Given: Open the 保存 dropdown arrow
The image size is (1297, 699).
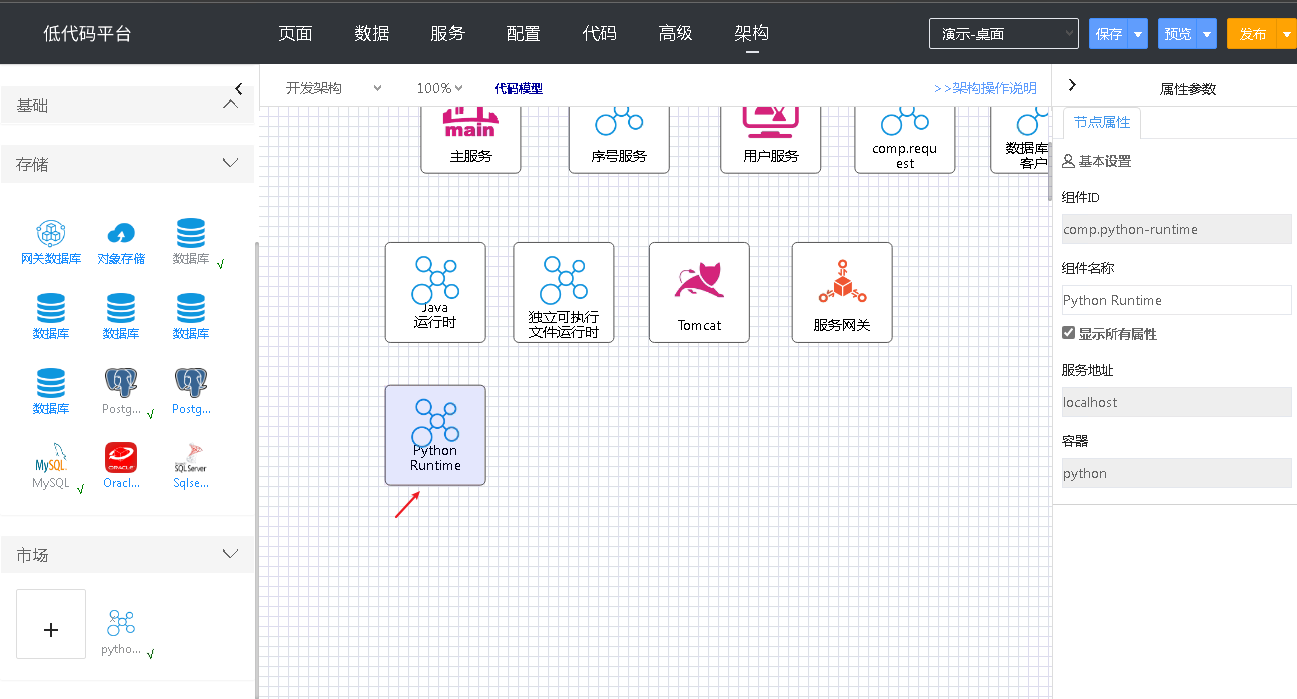Looking at the screenshot, I should click(1138, 34).
